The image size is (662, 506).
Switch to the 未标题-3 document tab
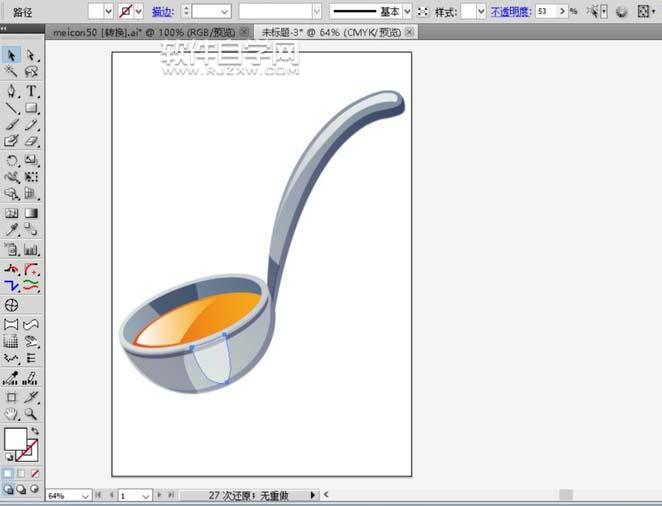[x=331, y=32]
